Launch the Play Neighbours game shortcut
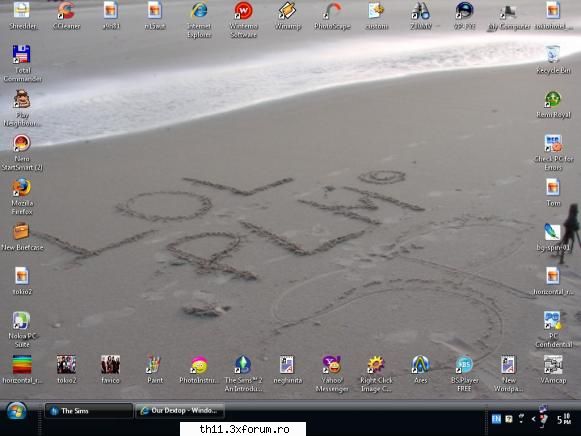Image resolution: width=581 pixels, height=436 pixels. 22,108
